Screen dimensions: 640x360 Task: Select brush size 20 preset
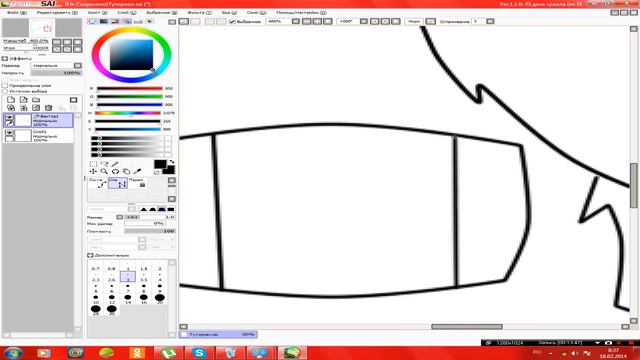coord(160,299)
